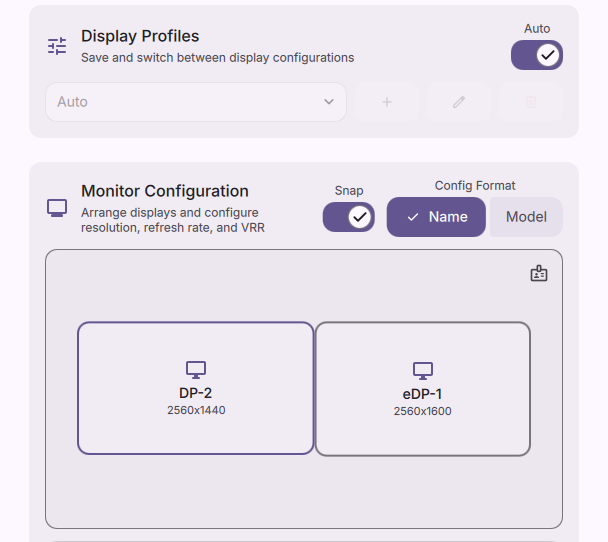
Task: Toggle the Auto display profiles switch
Action: pyautogui.click(x=537, y=55)
